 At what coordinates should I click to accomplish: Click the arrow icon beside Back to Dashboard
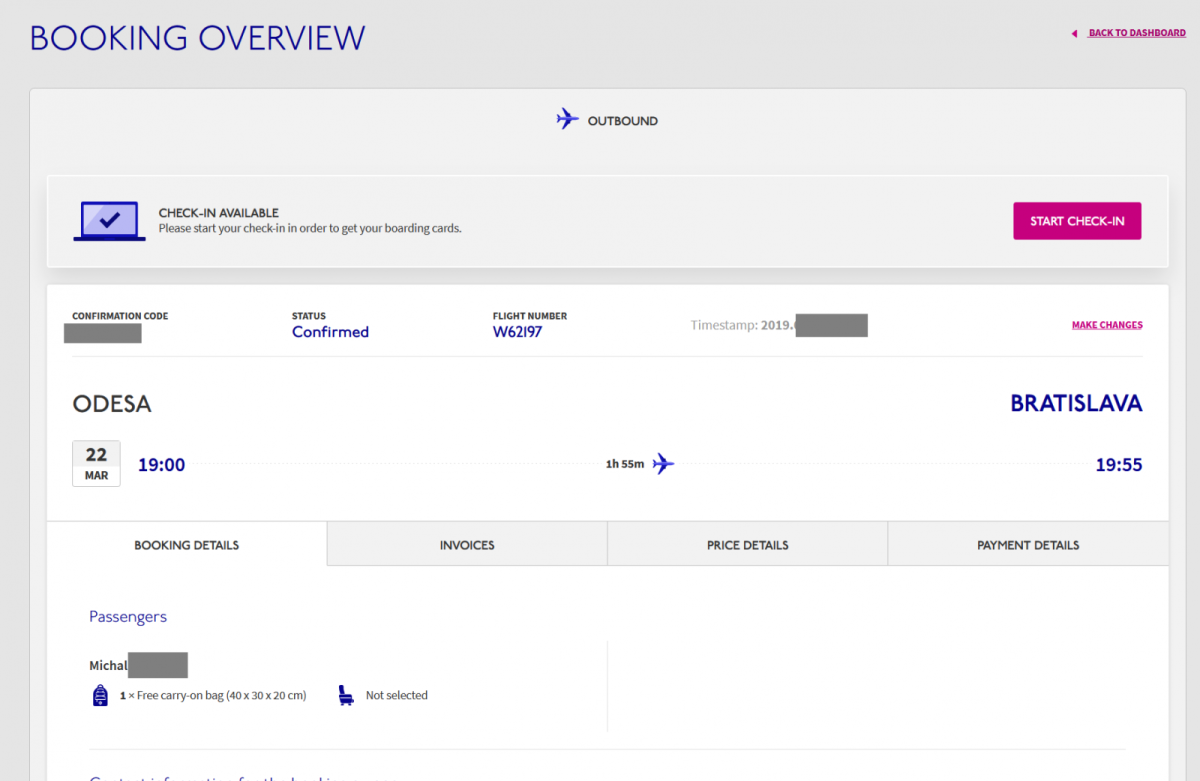click(x=1074, y=34)
